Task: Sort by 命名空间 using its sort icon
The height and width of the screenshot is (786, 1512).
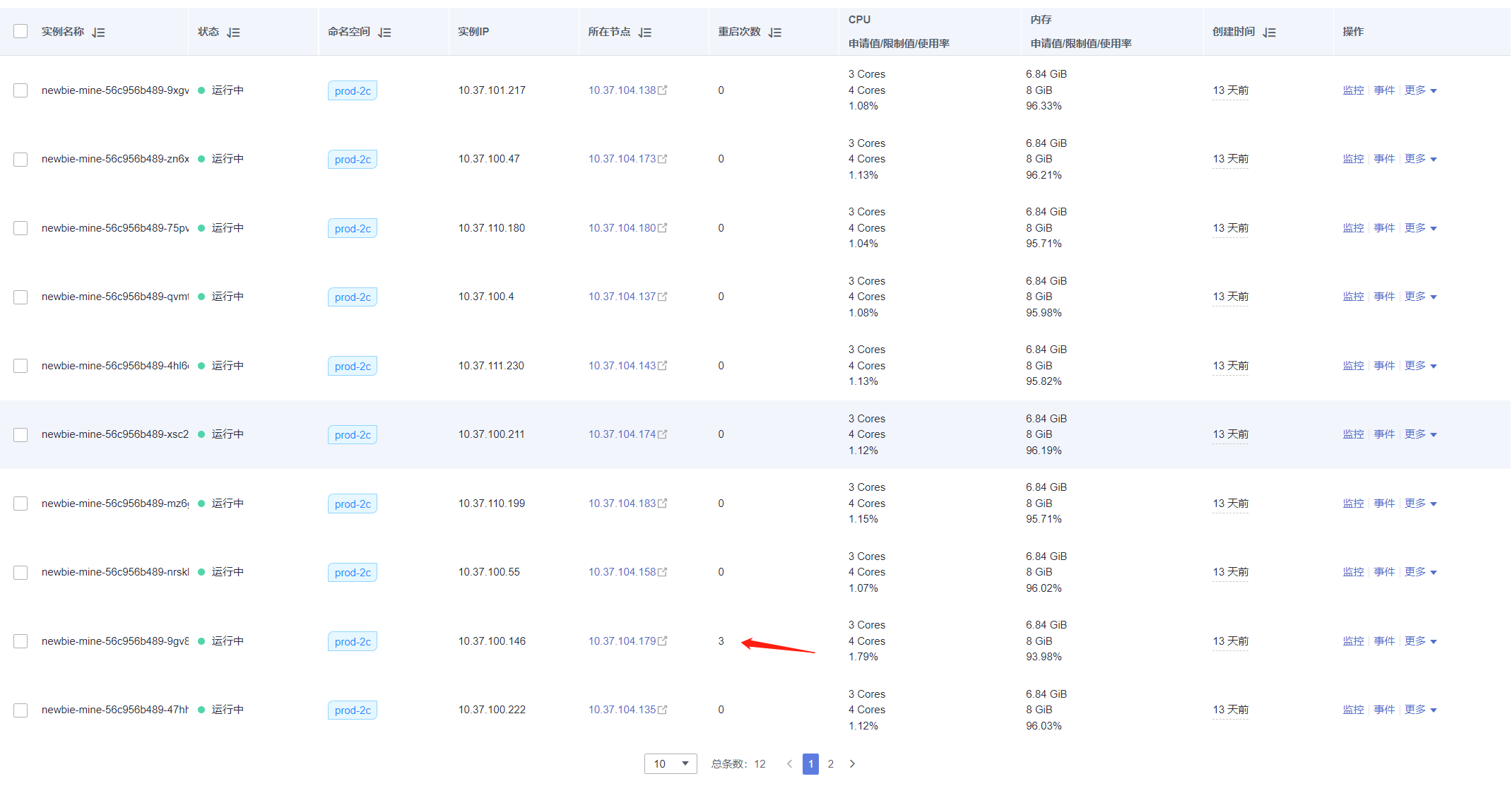Action: (x=384, y=32)
